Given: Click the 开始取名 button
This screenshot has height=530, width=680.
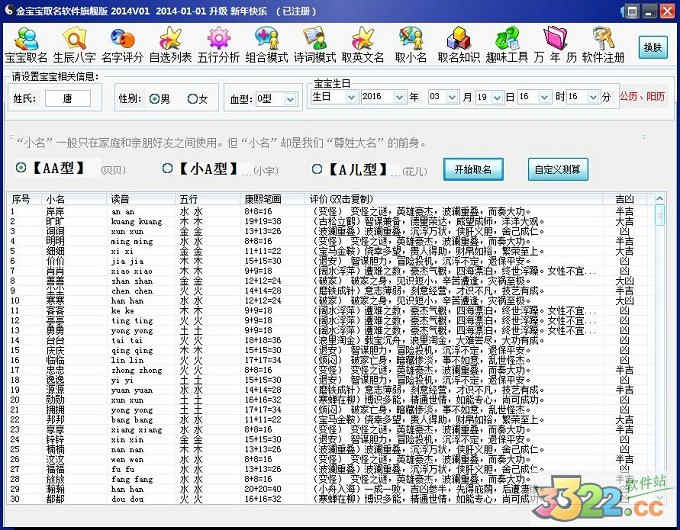Looking at the screenshot, I should (x=473, y=169).
